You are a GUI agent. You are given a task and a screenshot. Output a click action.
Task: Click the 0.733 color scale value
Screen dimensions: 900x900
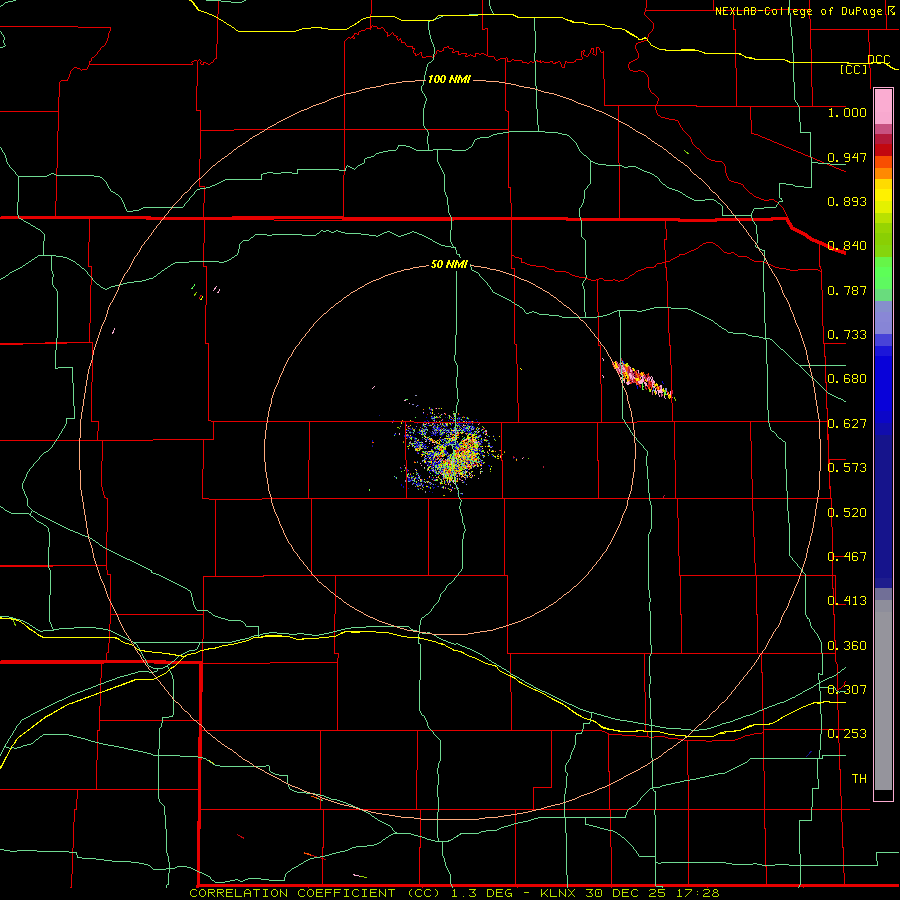click(847, 335)
